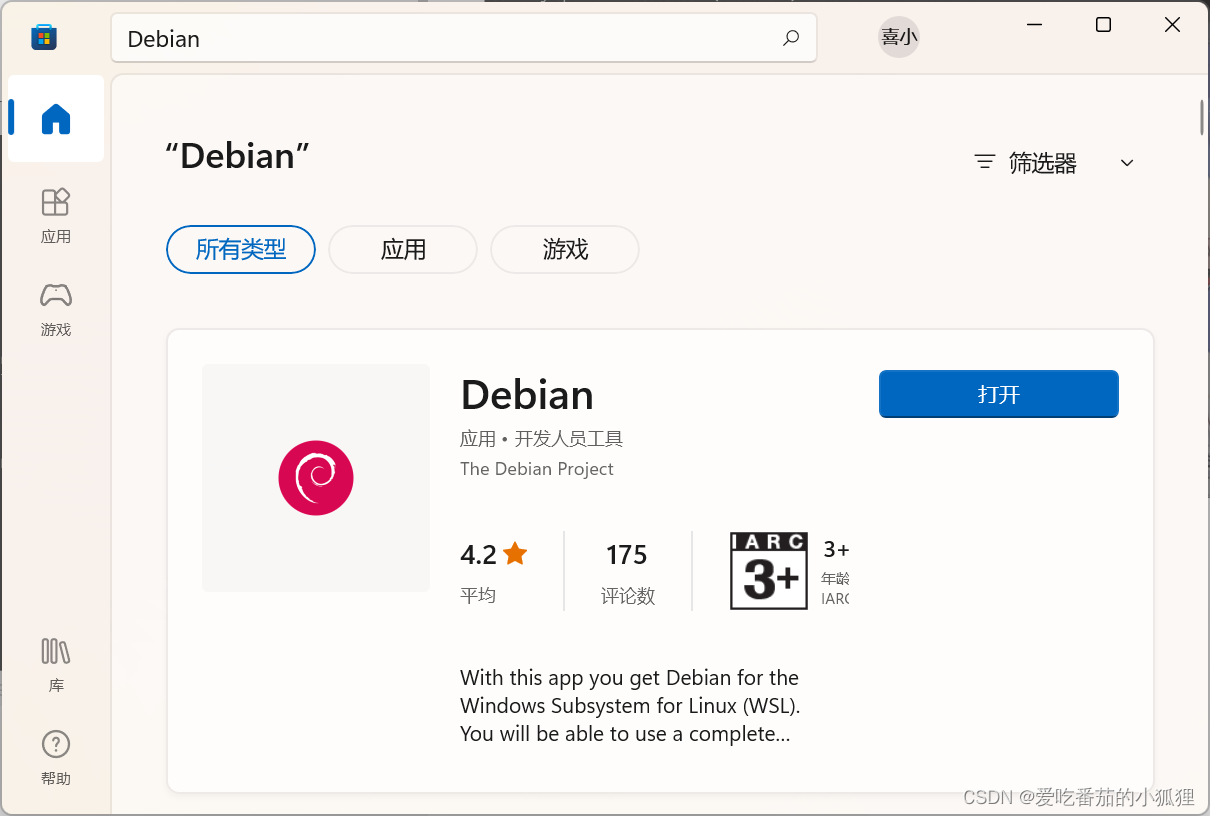Open the user profile avatar 喜小
Screen dimensions: 1210x816
tap(899, 37)
